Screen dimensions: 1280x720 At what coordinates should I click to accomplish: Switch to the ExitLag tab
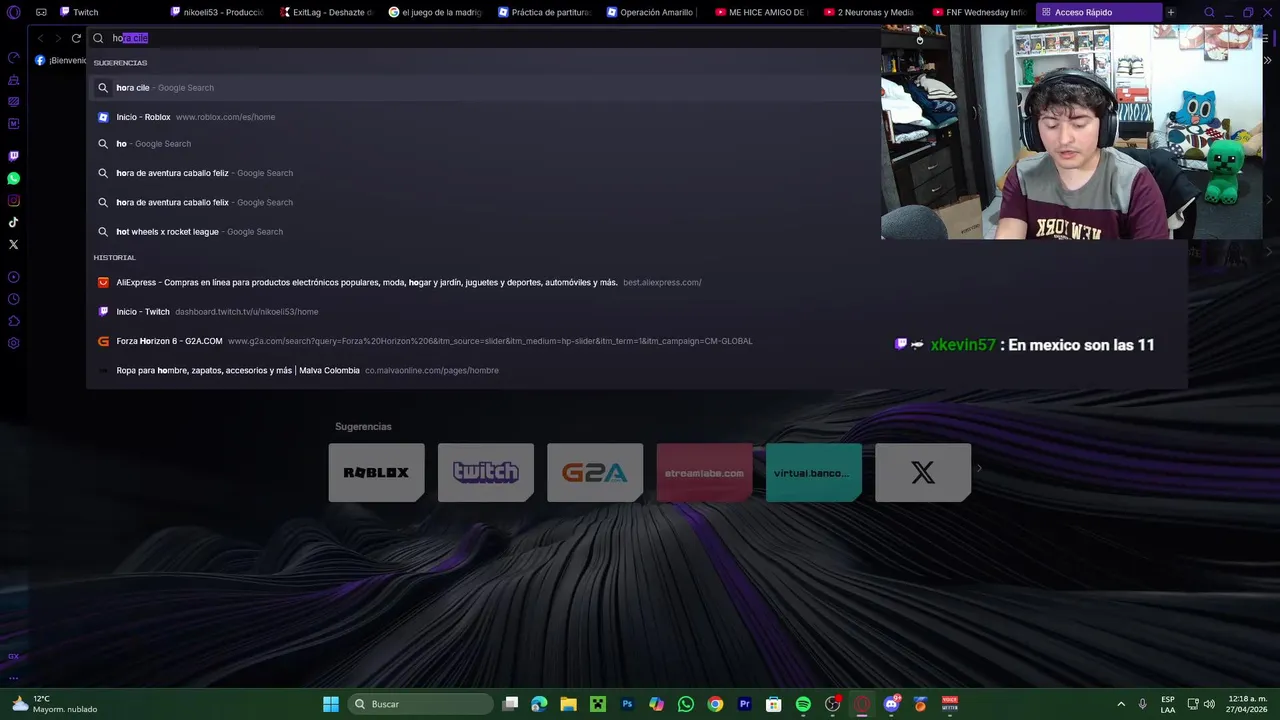[326, 12]
